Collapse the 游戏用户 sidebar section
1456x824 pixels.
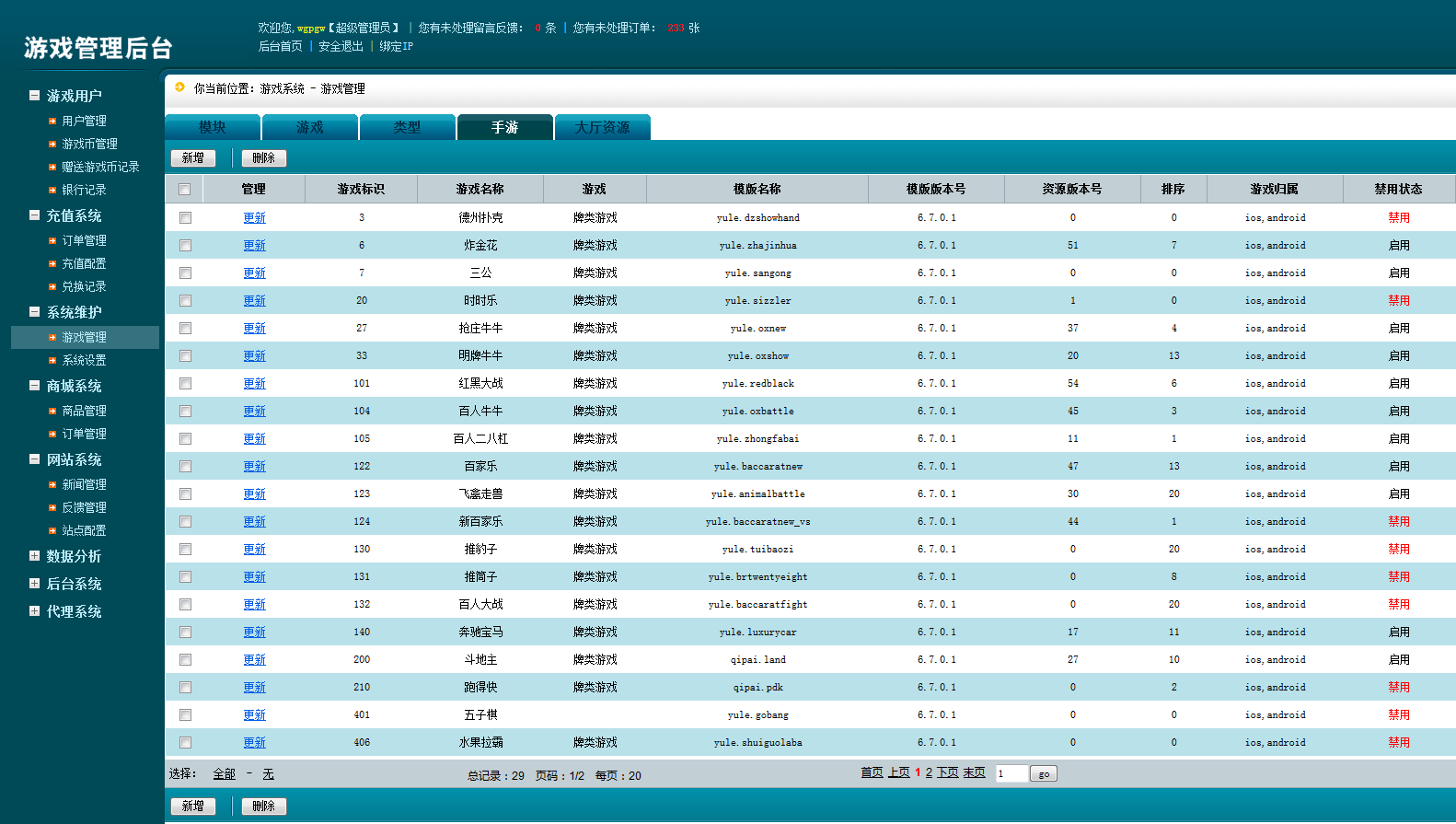(34, 96)
